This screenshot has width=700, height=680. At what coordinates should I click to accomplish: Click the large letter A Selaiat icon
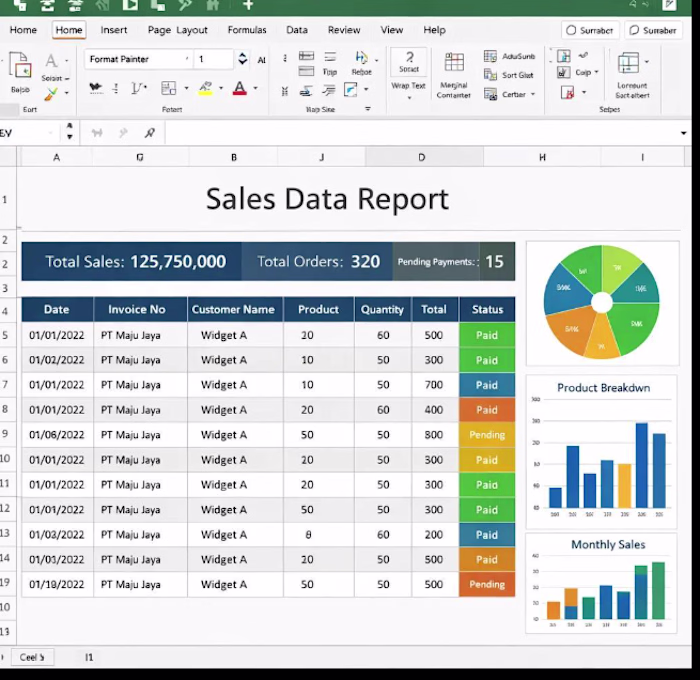pyautogui.click(x=51, y=61)
